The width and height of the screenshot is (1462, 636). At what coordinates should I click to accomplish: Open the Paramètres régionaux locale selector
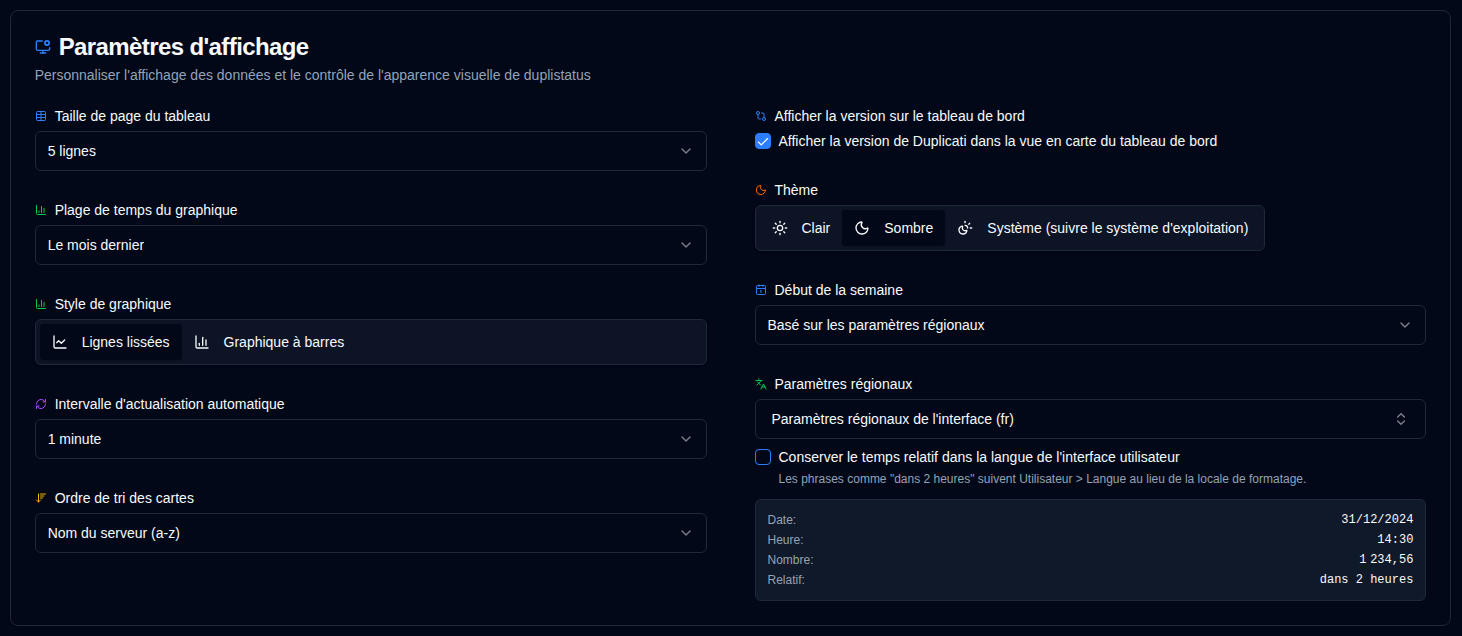(1090, 419)
